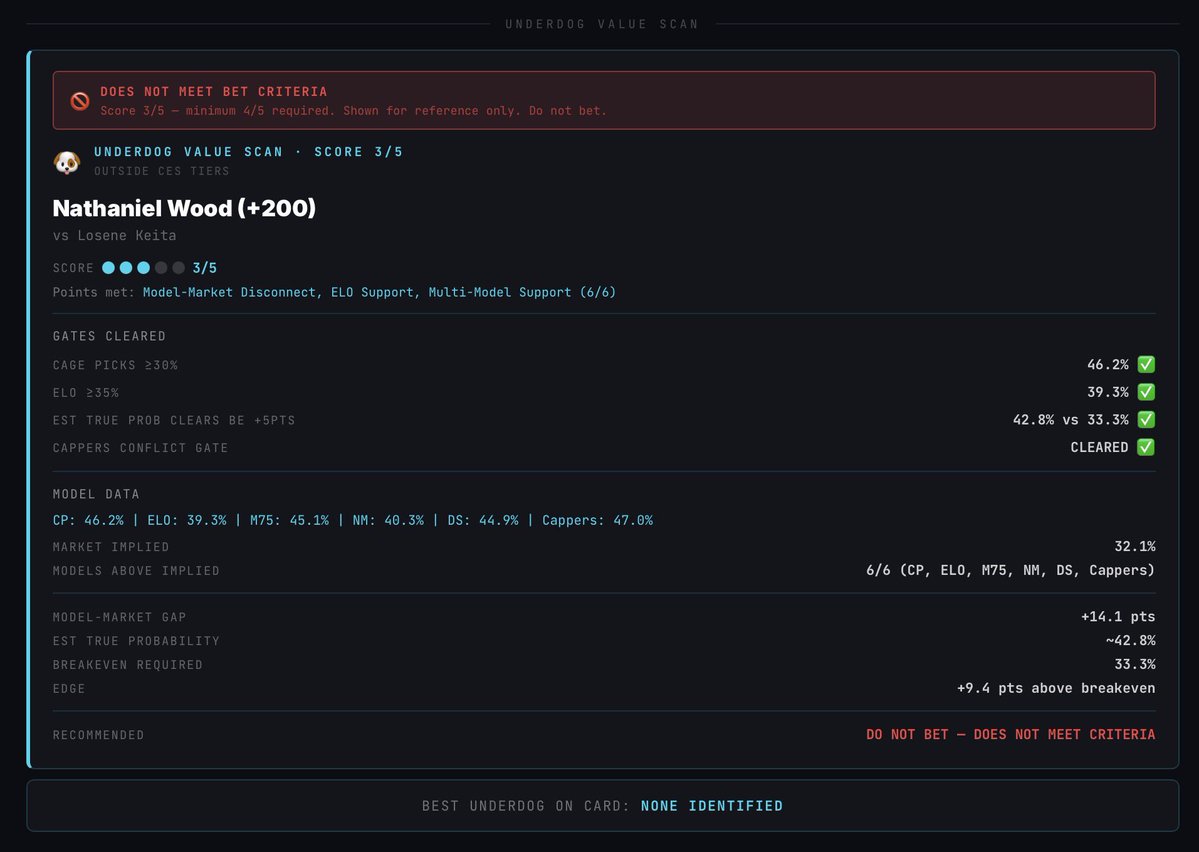Click '6/6 (CP, ELO, M75, NM, DS, Cappers)' value
Screen dimensions: 1199x852
tap(1010, 570)
